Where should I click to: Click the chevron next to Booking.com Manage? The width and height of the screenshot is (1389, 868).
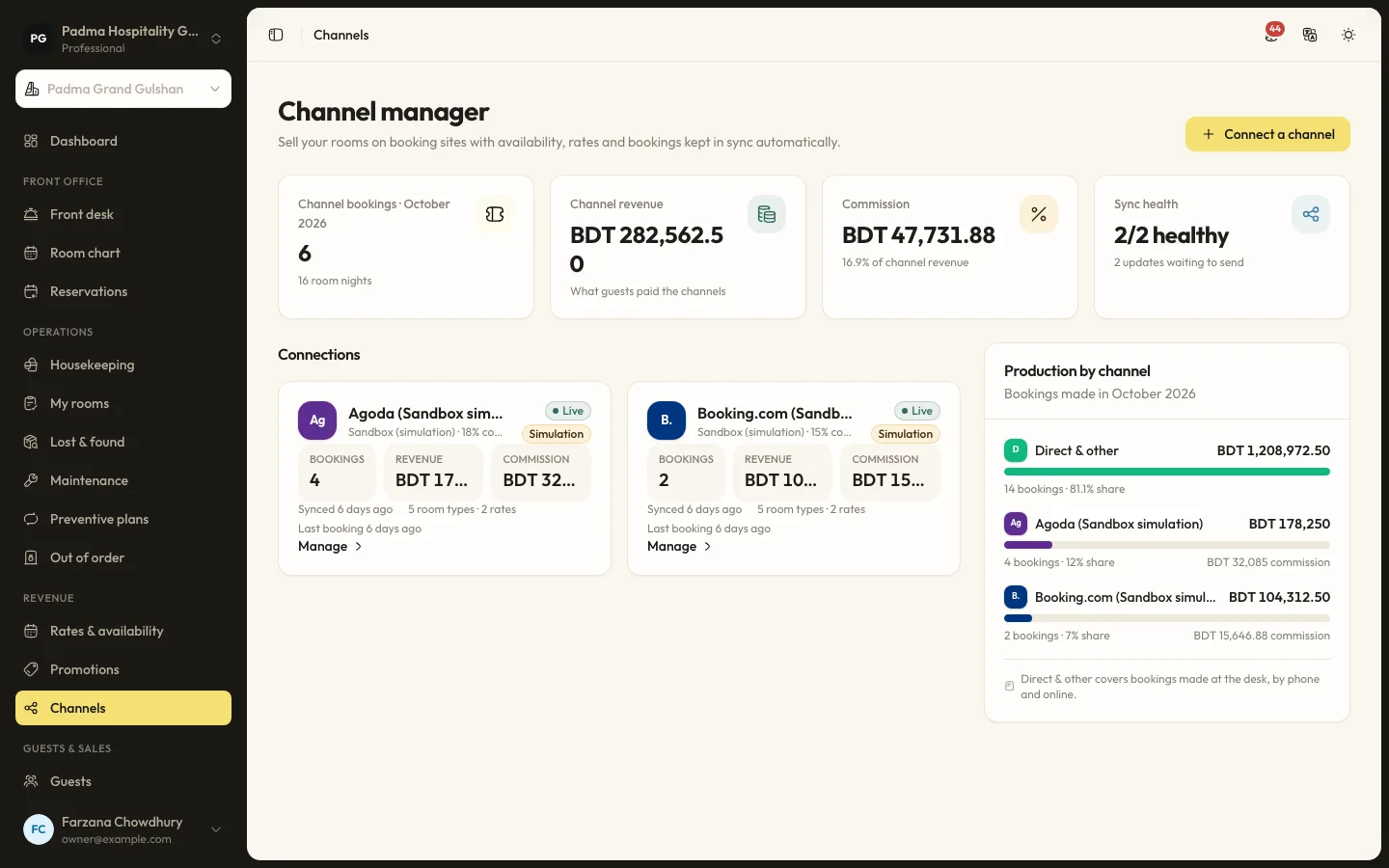(x=708, y=547)
